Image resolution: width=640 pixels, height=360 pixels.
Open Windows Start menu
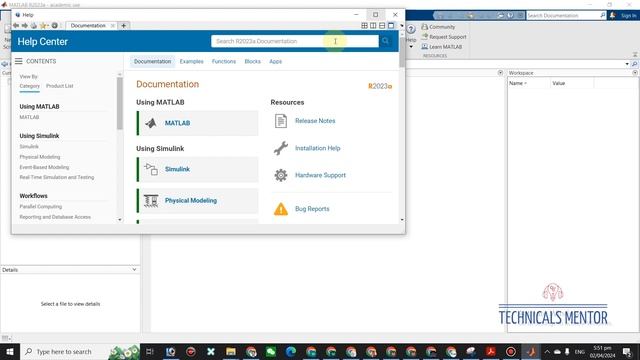10,351
